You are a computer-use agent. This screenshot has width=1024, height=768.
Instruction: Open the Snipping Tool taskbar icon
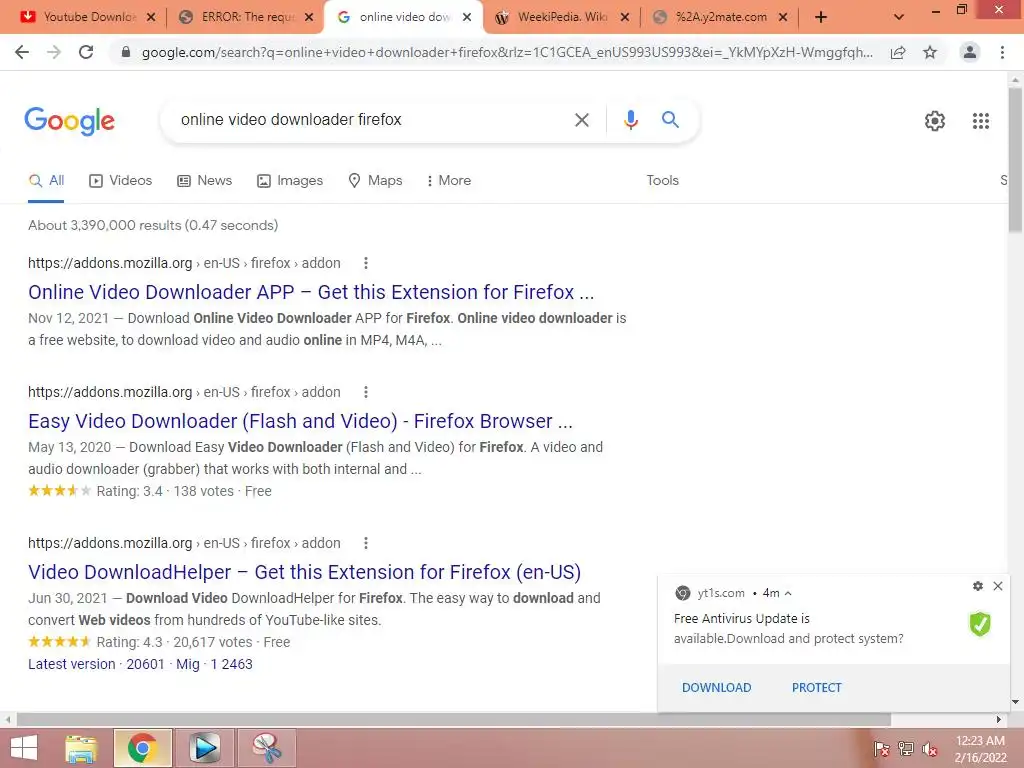pyautogui.click(x=266, y=748)
